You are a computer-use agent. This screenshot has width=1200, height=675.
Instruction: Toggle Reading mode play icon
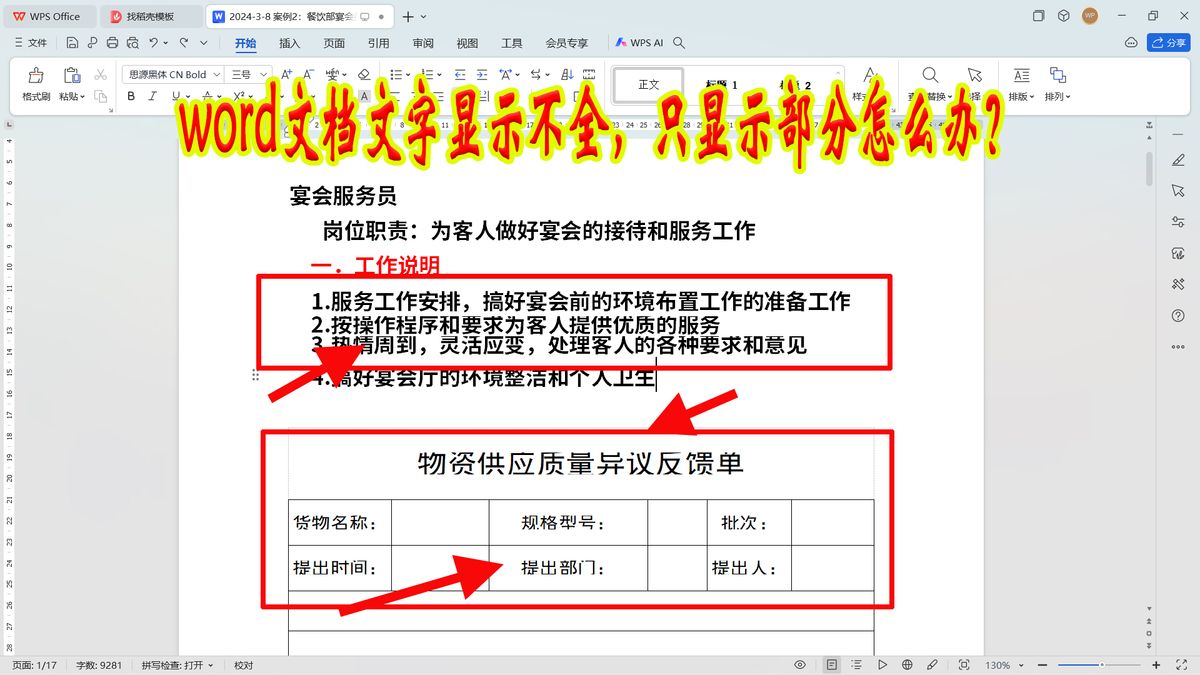point(882,665)
